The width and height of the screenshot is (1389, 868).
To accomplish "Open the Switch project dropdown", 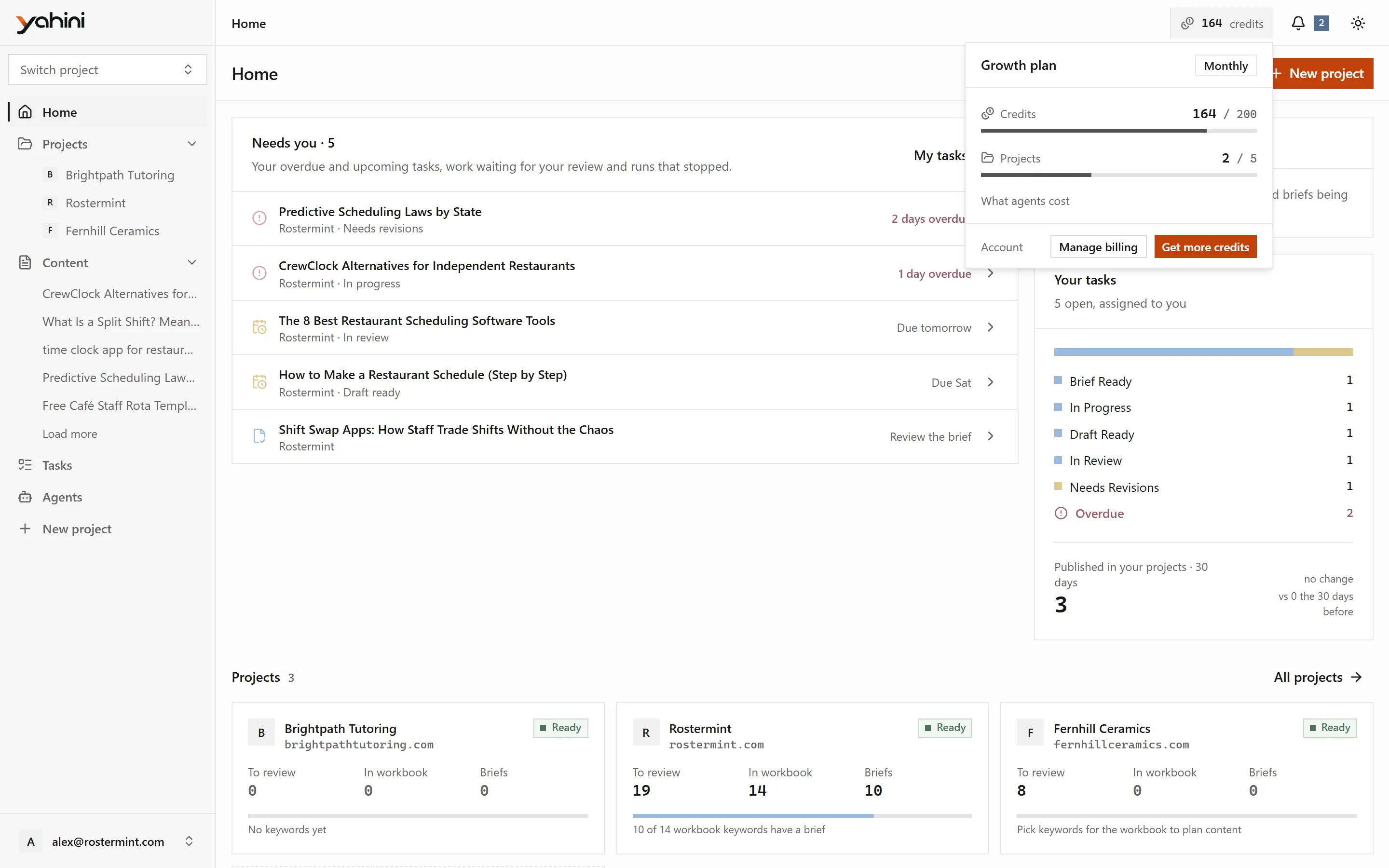I will 108,69.
